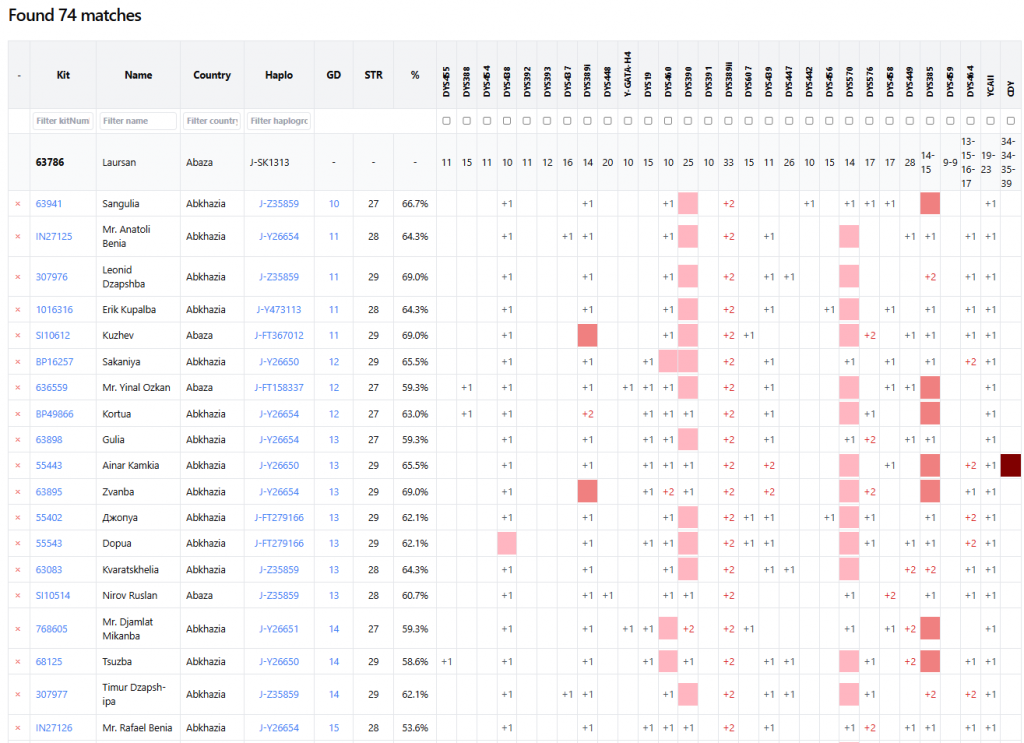Sort the table by the GD column header

click(x=333, y=75)
